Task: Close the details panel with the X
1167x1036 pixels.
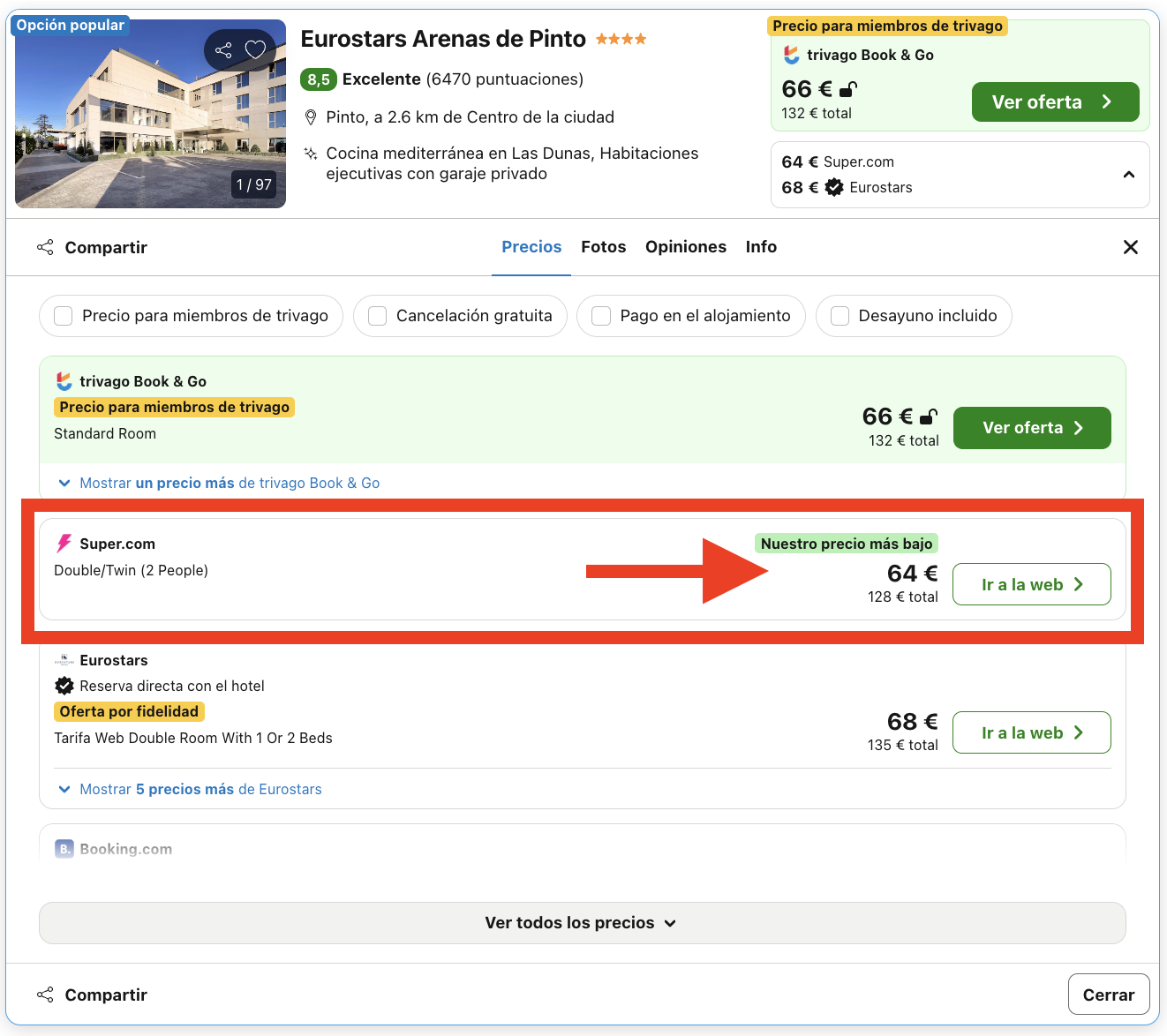Action: [1131, 247]
